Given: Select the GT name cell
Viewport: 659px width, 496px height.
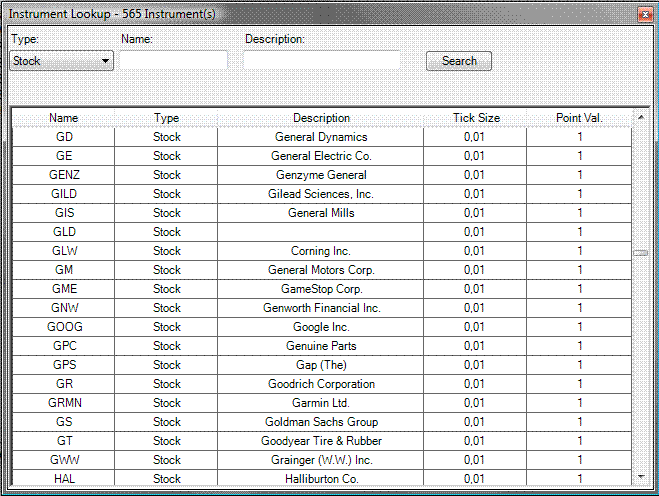Looking at the screenshot, I should (63, 441).
